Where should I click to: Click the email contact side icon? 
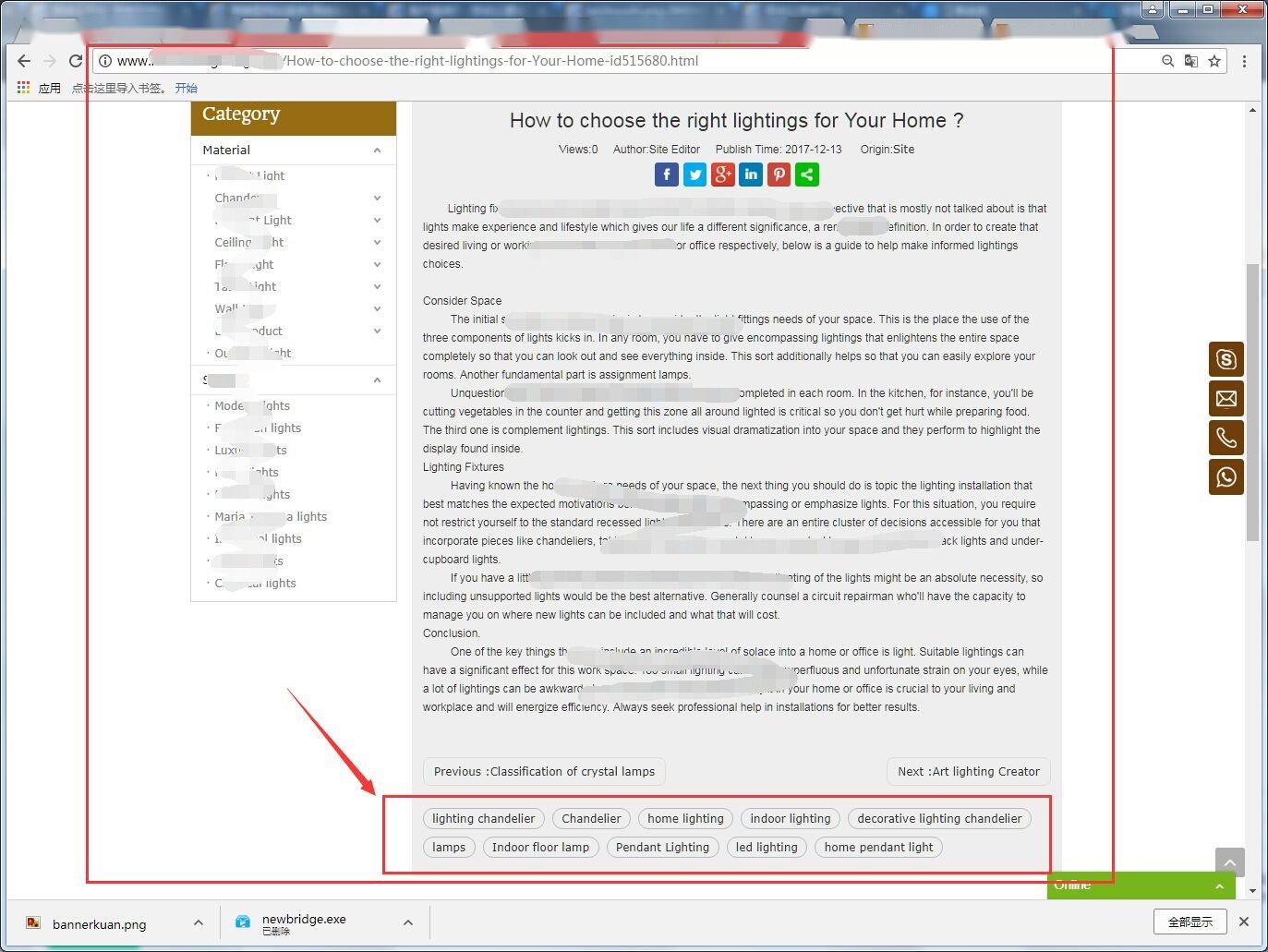click(x=1226, y=399)
